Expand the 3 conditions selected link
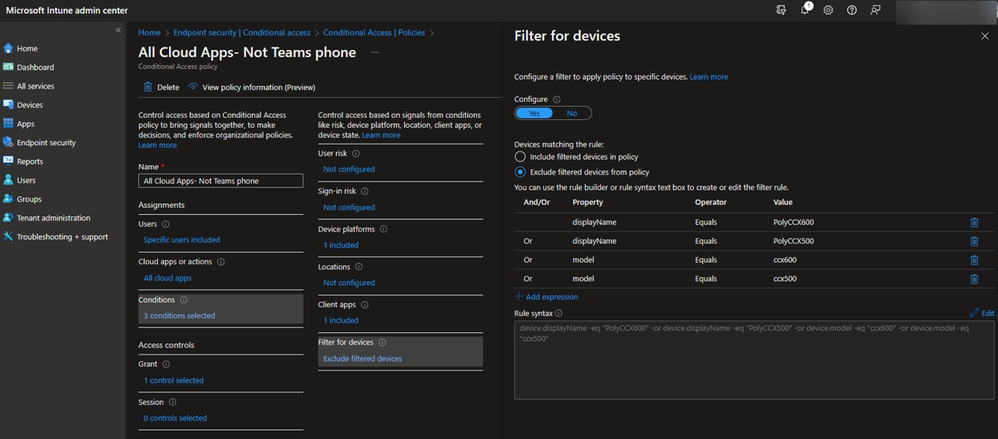This screenshot has width=998, height=439. click(179, 316)
